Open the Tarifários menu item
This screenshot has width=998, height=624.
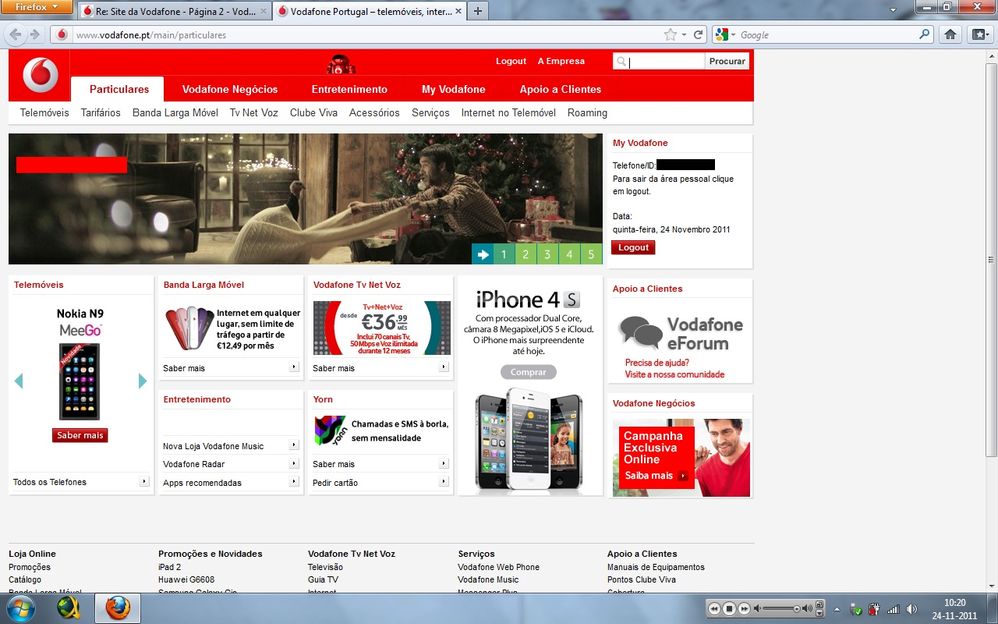pos(100,113)
